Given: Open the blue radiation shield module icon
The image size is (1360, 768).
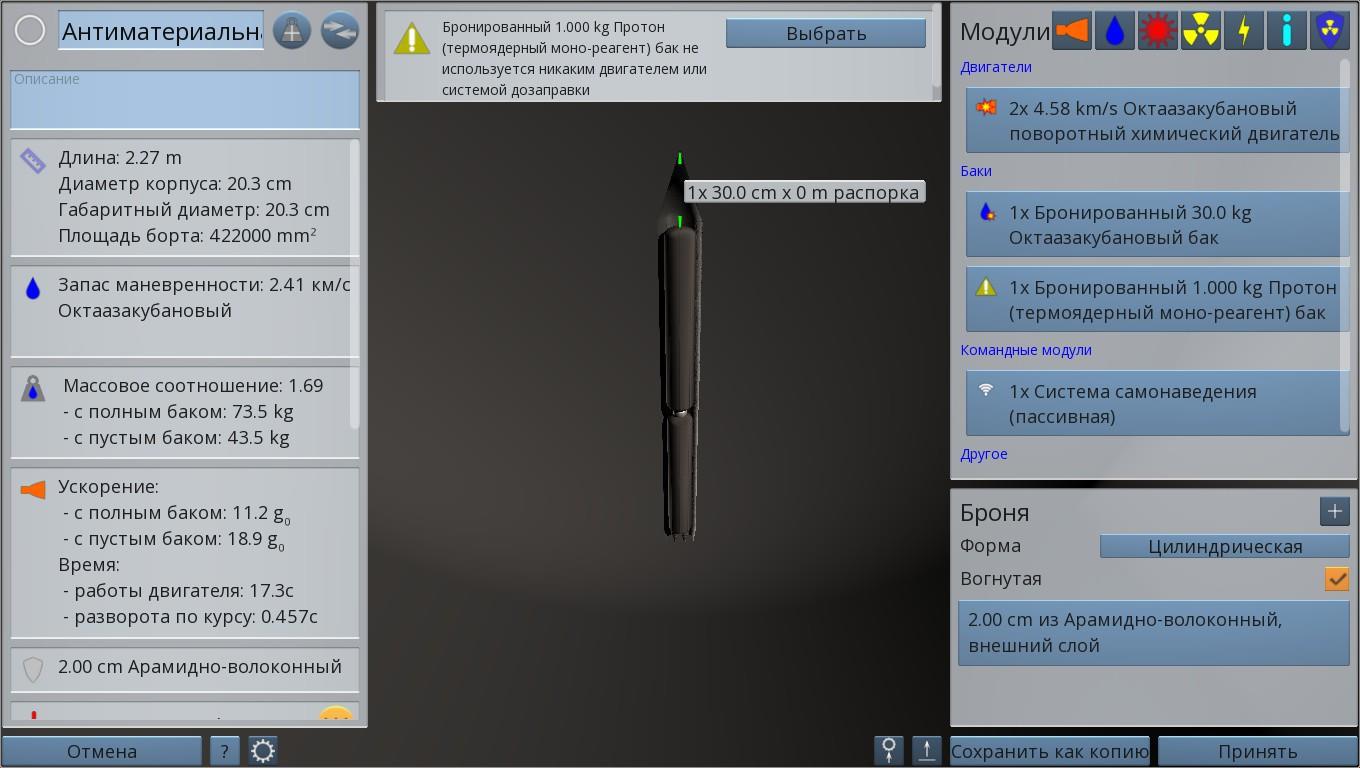Looking at the screenshot, I should tap(1329, 31).
